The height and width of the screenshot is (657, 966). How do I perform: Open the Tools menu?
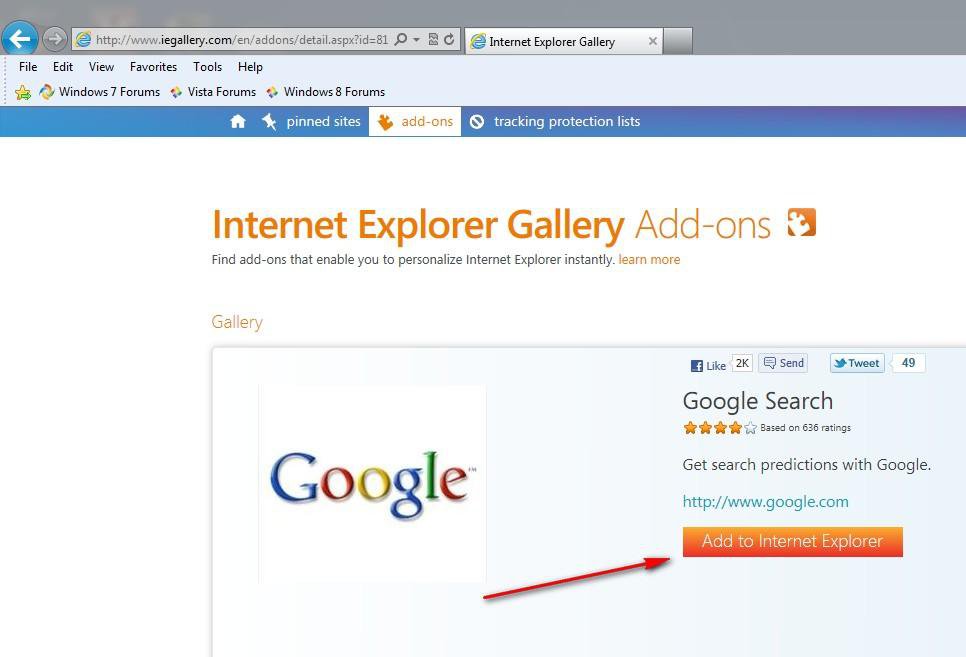pos(207,67)
